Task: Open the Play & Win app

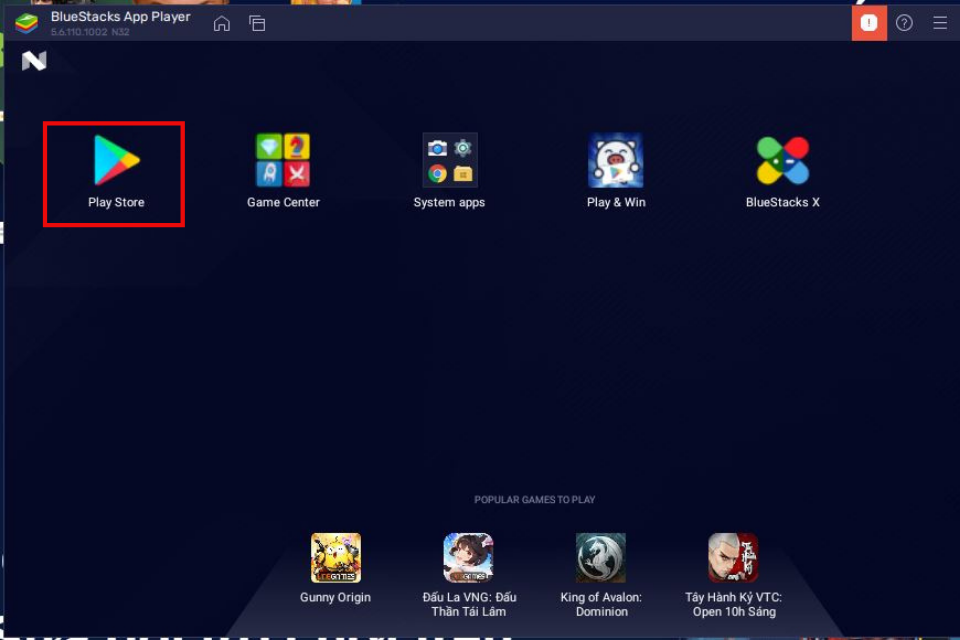Action: coord(616,160)
